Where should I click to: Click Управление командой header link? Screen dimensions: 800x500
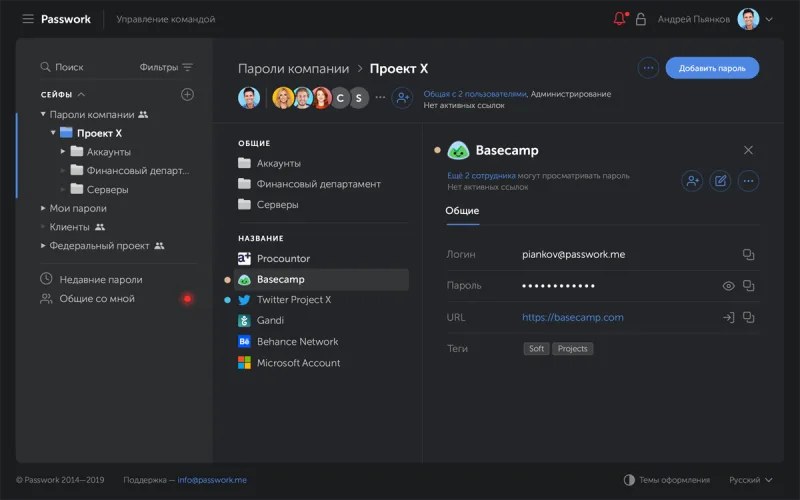pyautogui.click(x=166, y=19)
